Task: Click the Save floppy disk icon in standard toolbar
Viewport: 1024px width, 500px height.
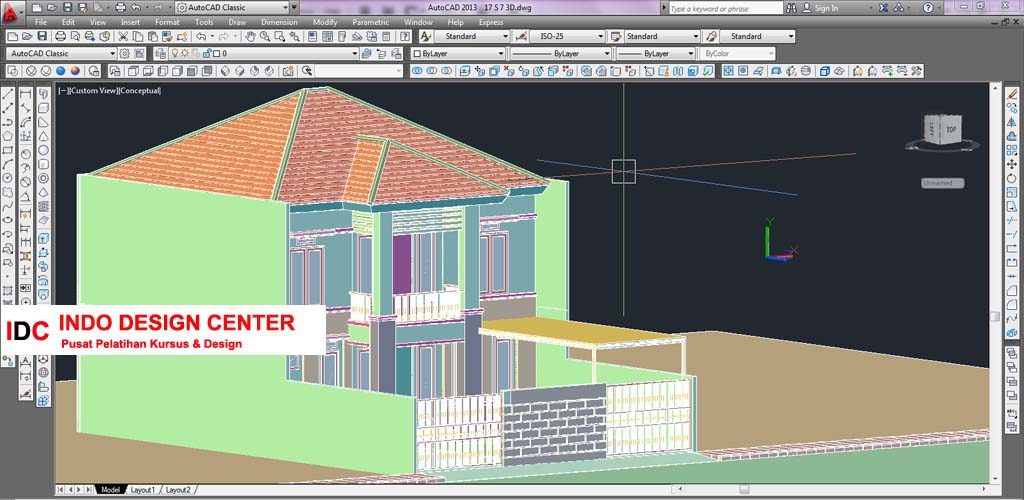Action: (41, 37)
